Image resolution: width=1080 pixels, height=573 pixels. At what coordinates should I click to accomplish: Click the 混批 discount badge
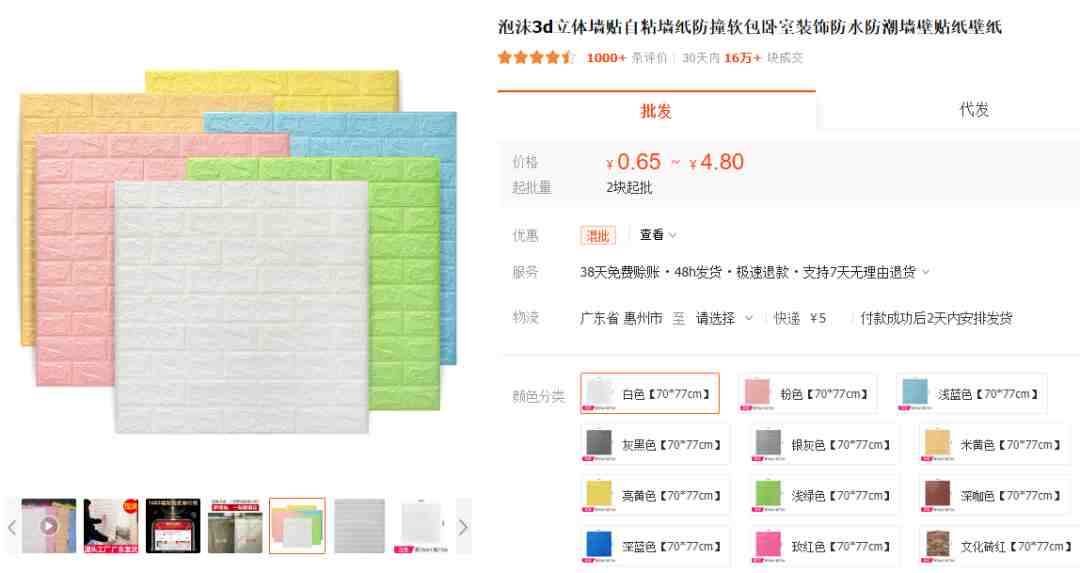597,236
